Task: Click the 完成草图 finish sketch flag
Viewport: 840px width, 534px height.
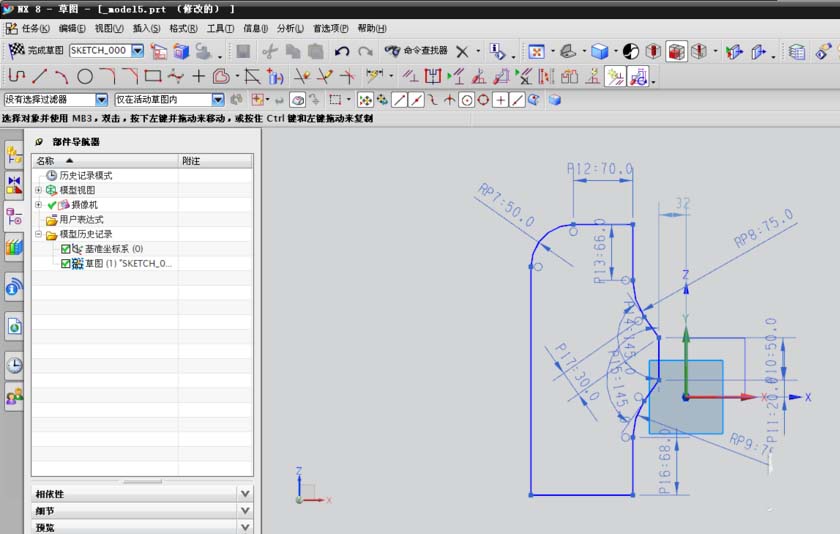Action: [x=17, y=50]
